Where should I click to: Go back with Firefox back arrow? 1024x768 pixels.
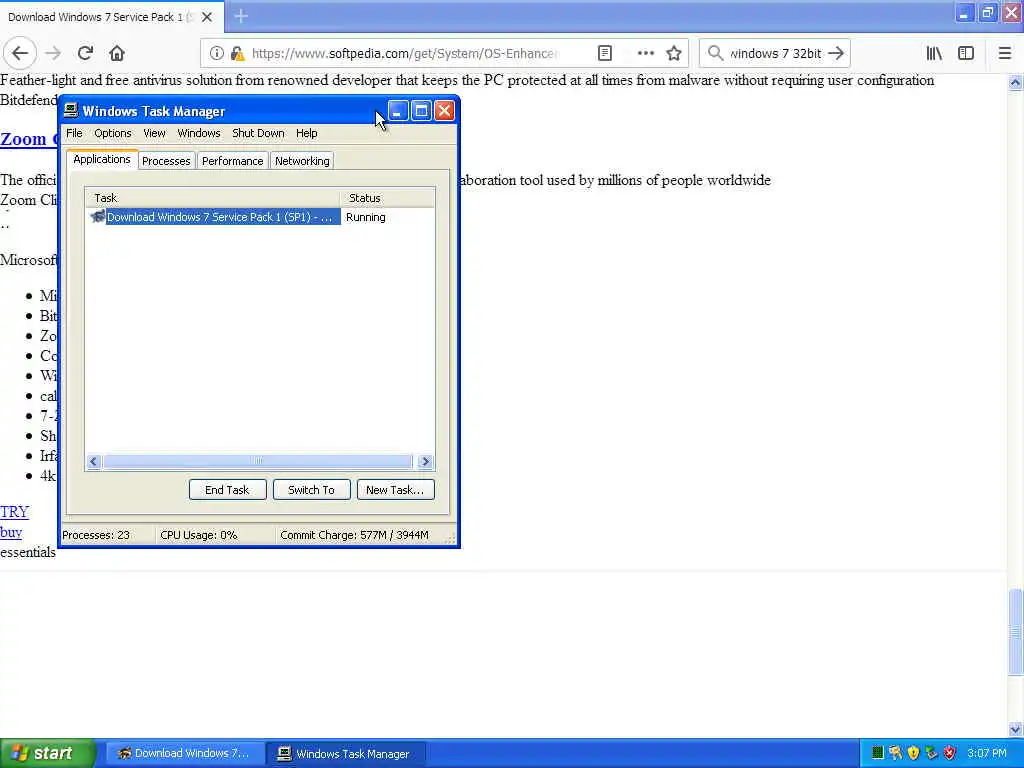click(20, 54)
